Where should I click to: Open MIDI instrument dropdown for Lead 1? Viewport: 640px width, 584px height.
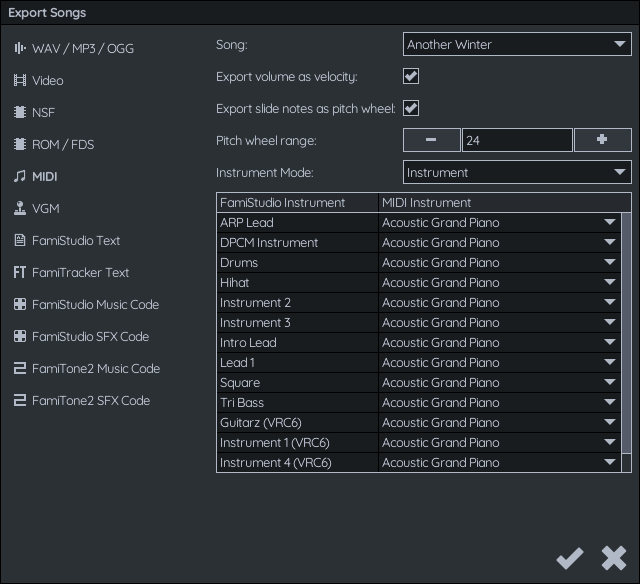[x=499, y=362]
